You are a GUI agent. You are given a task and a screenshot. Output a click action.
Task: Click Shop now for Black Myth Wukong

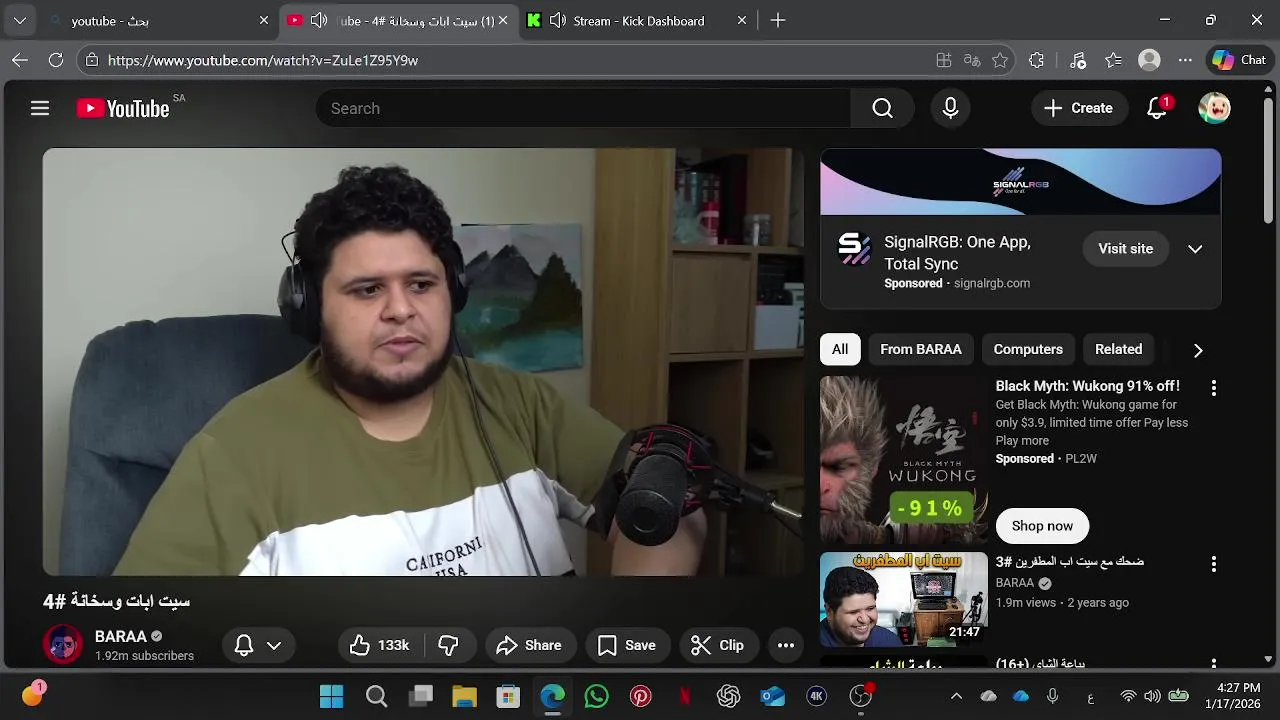tap(1042, 526)
